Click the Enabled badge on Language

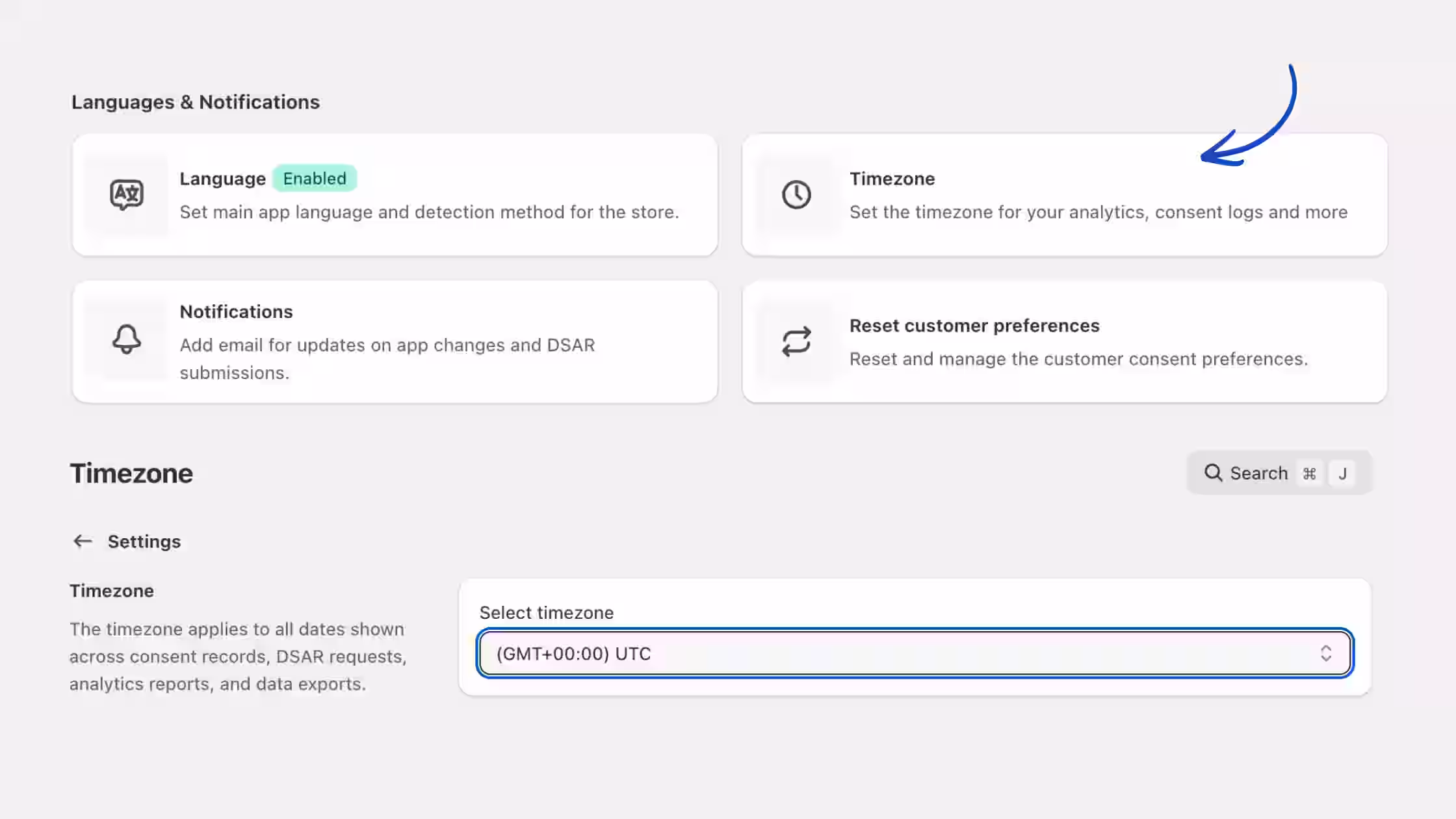pos(315,178)
